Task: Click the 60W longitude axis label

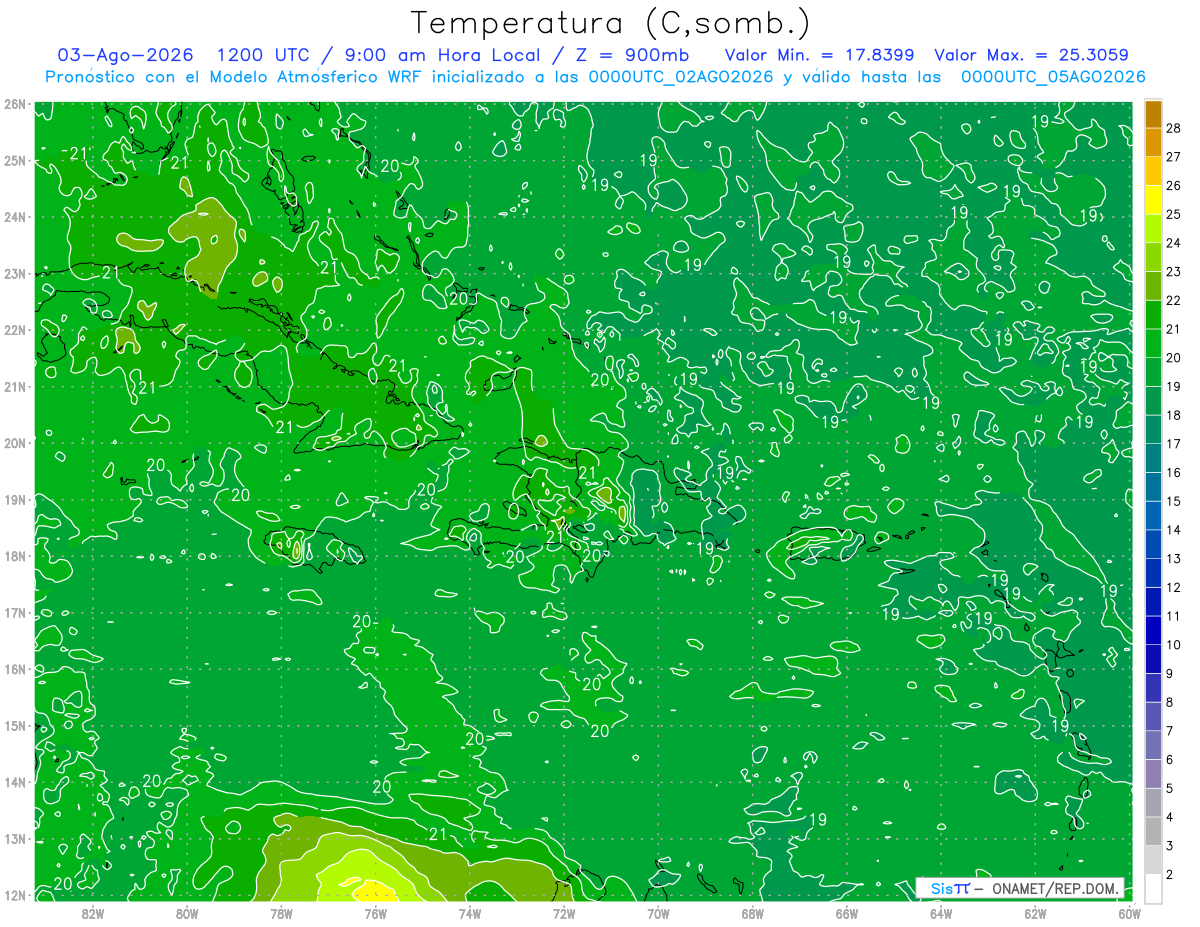Action: [x=1129, y=912]
